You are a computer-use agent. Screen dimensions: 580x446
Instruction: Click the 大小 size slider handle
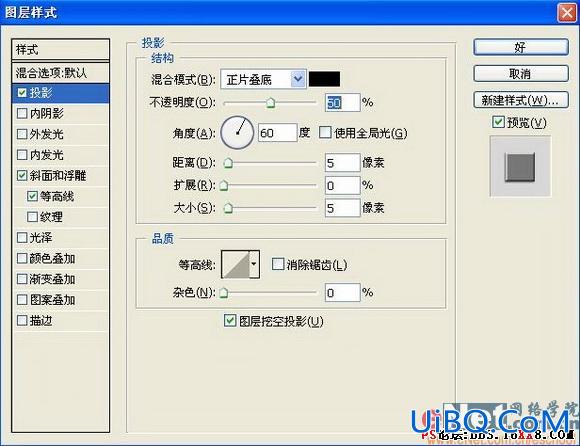click(x=228, y=208)
